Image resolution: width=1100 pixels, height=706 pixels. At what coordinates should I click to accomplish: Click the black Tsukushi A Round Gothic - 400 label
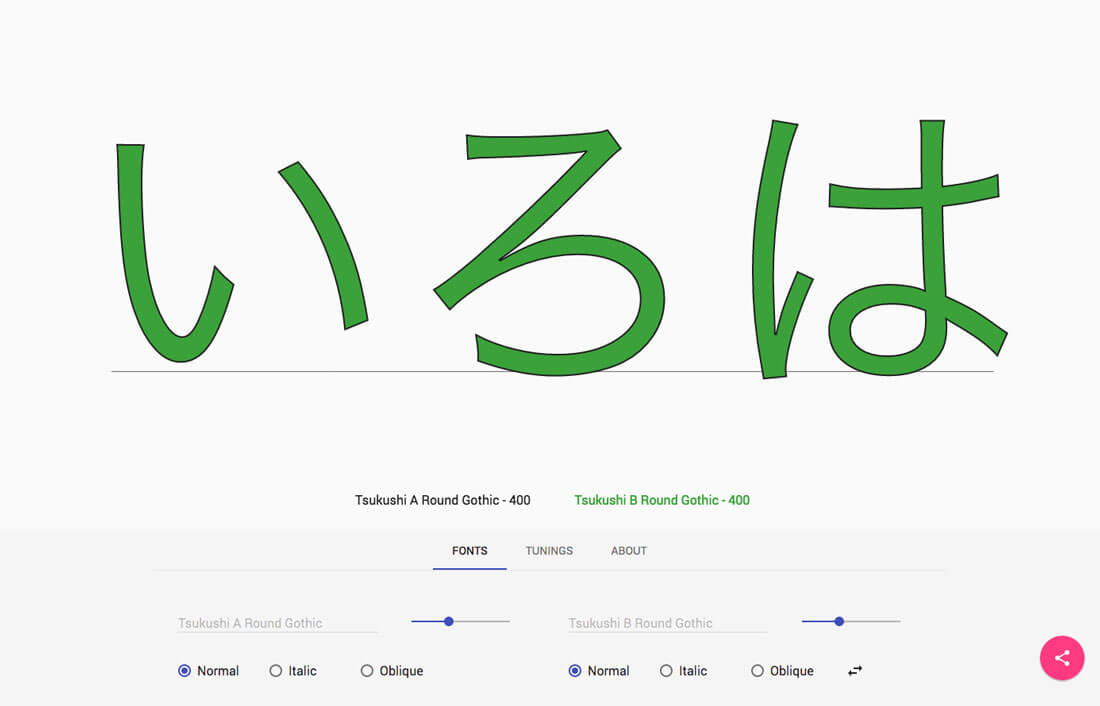point(442,500)
